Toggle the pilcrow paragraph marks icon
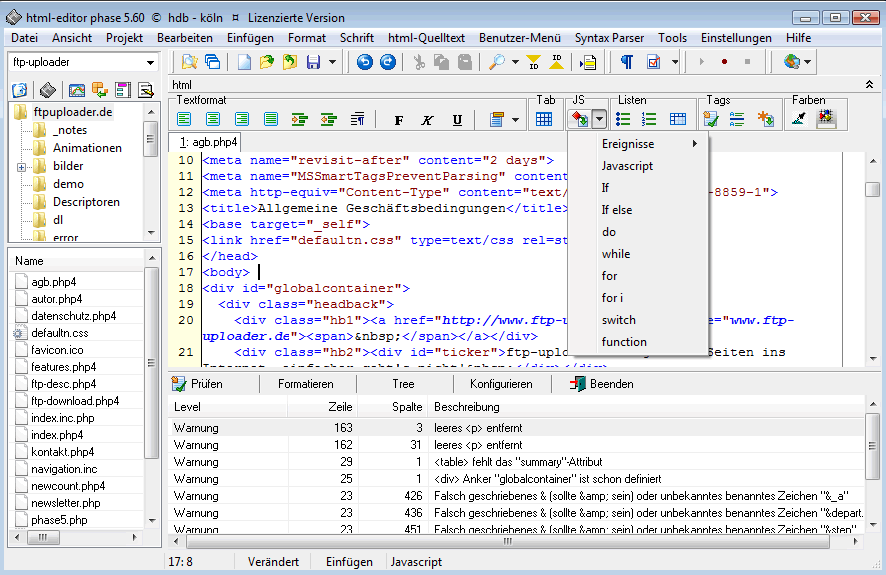 626,62
